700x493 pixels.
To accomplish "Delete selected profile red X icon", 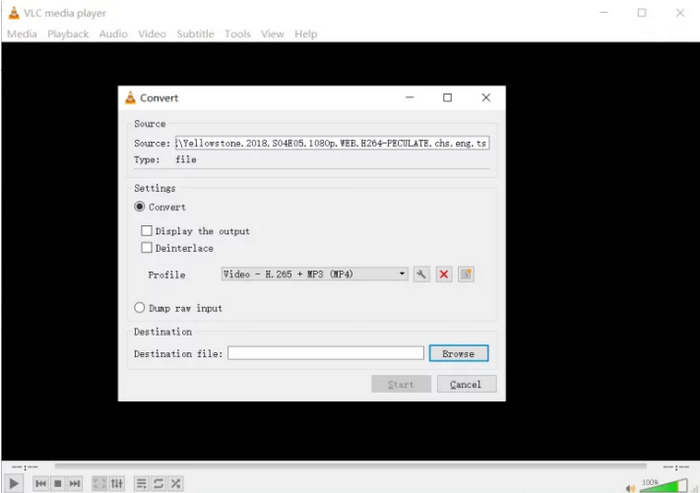I will pyautogui.click(x=443, y=274).
